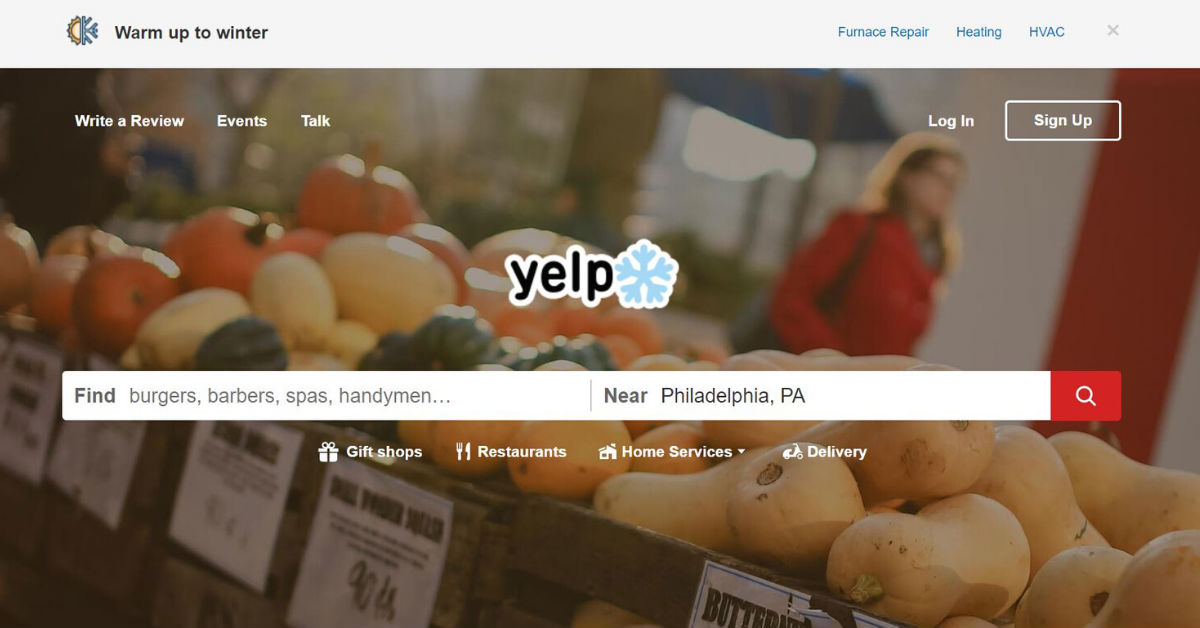Click the Yelp snowflake logo

592,274
